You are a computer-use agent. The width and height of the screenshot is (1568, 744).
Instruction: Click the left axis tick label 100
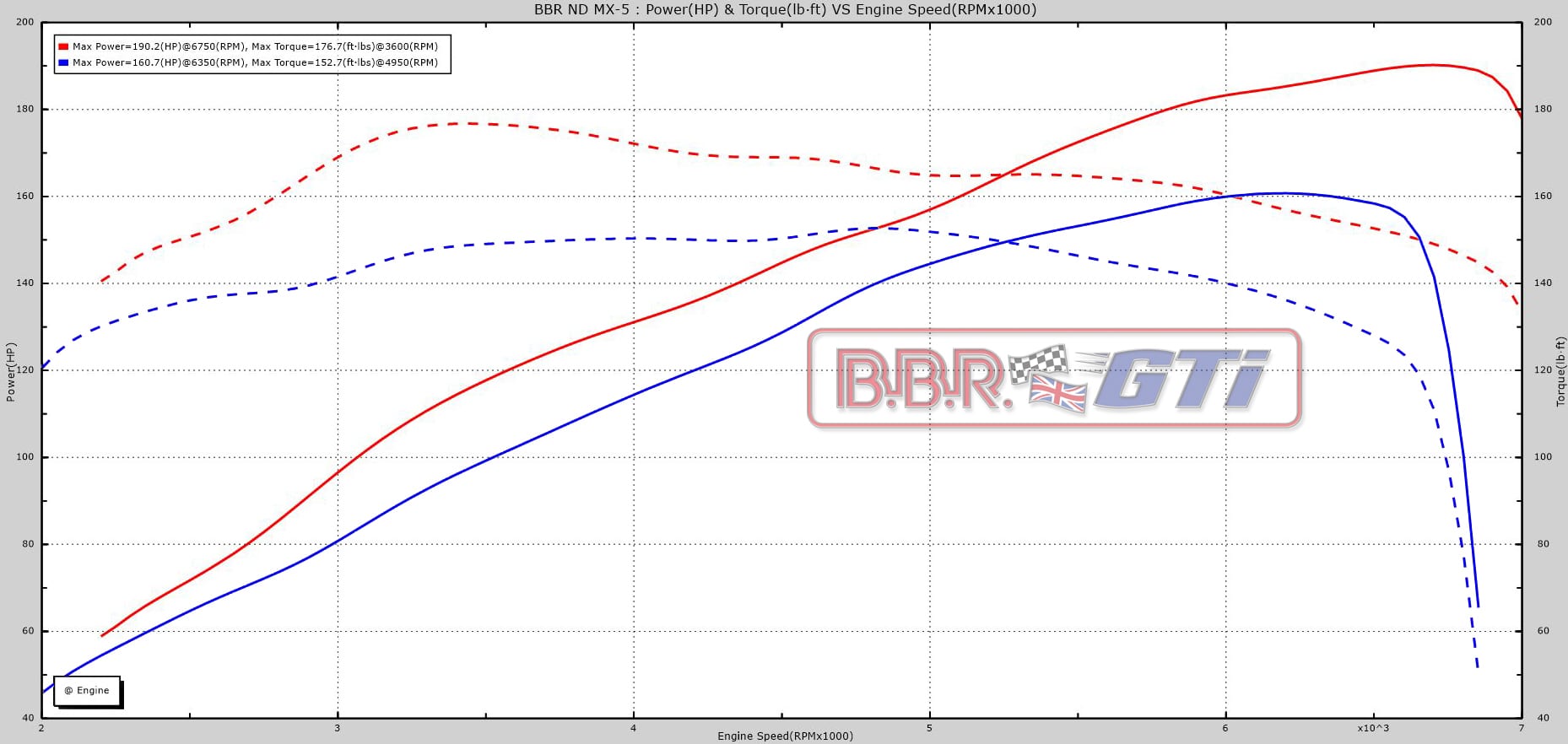click(25, 456)
